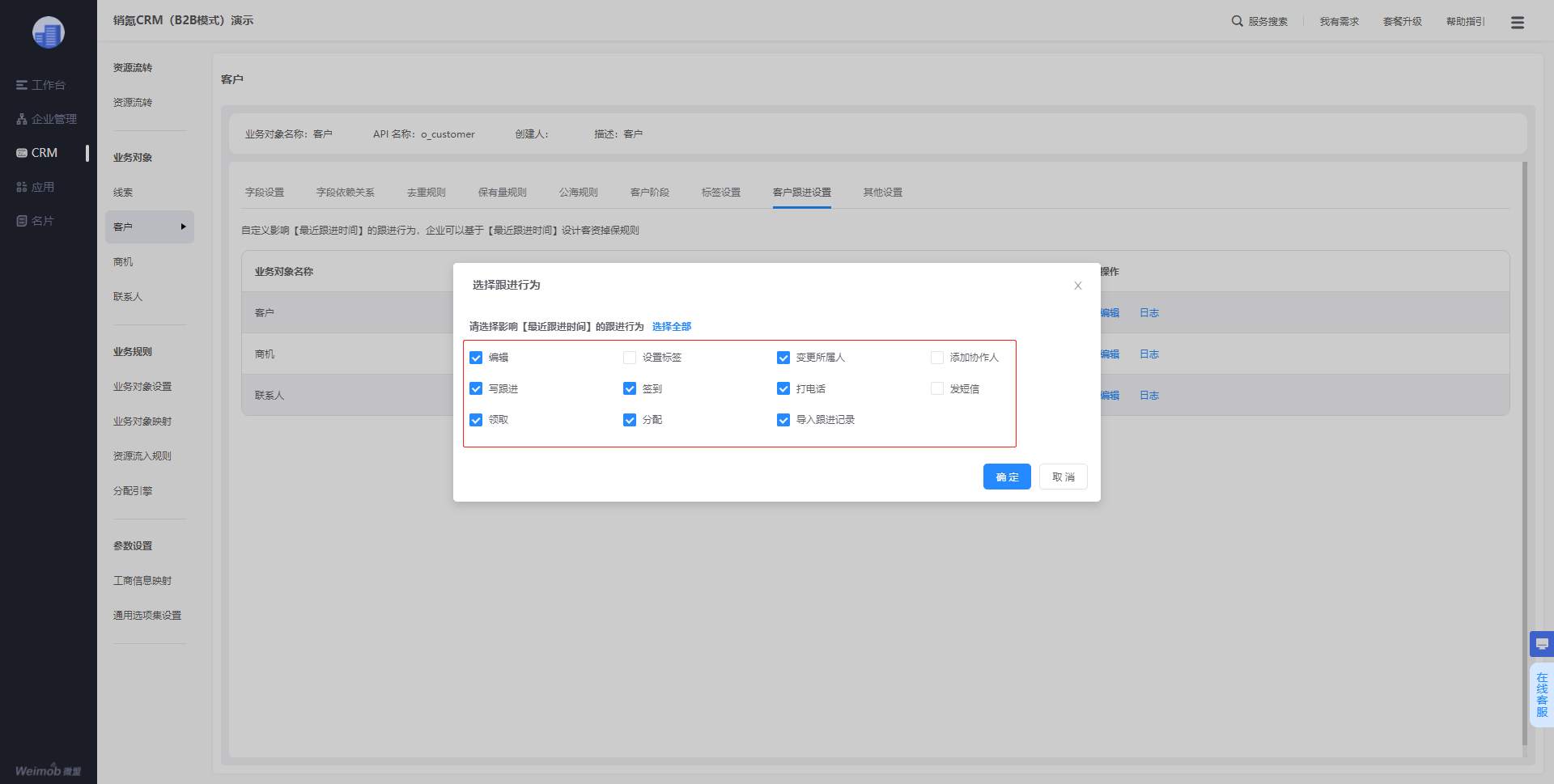Viewport: 1554px width, 784px height.
Task: Open 我有需求 in top bar
Action: [x=1340, y=22]
